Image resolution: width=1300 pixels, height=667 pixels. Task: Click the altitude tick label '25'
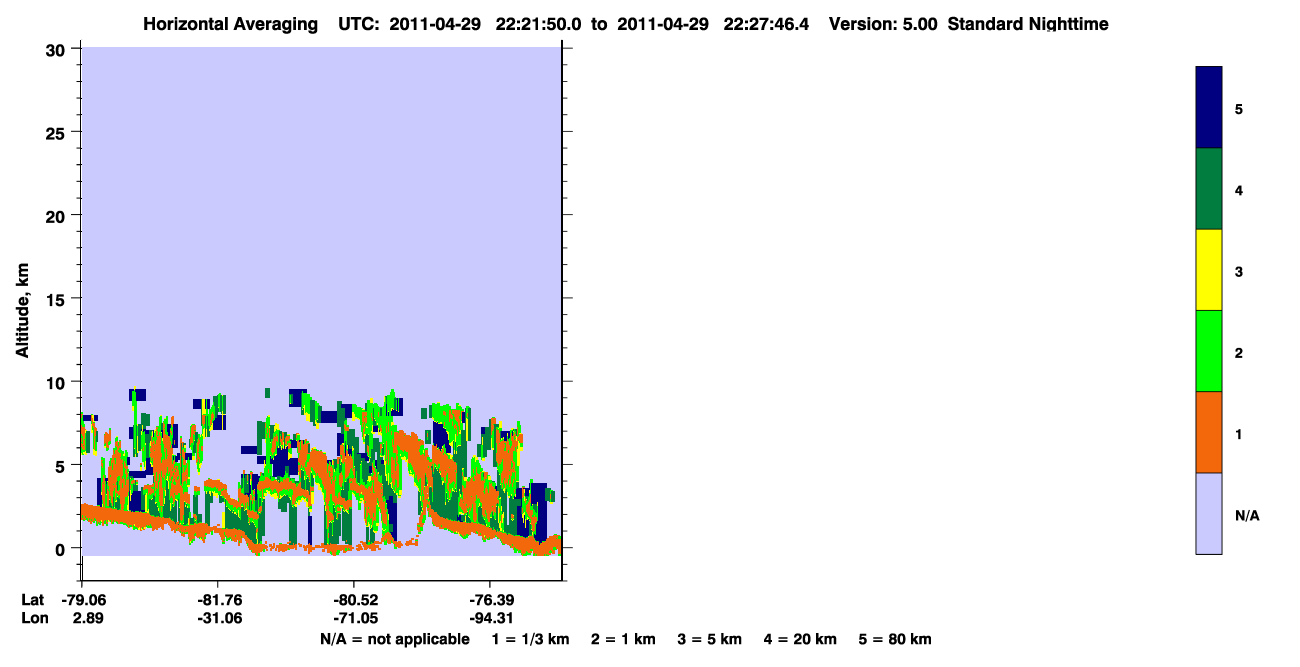tap(58, 132)
